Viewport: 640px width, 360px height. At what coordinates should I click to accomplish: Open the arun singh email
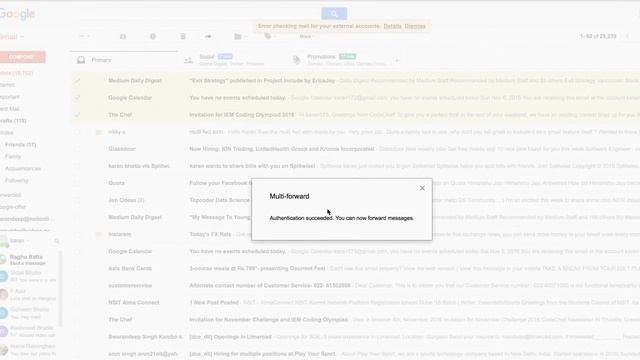coord(354,354)
